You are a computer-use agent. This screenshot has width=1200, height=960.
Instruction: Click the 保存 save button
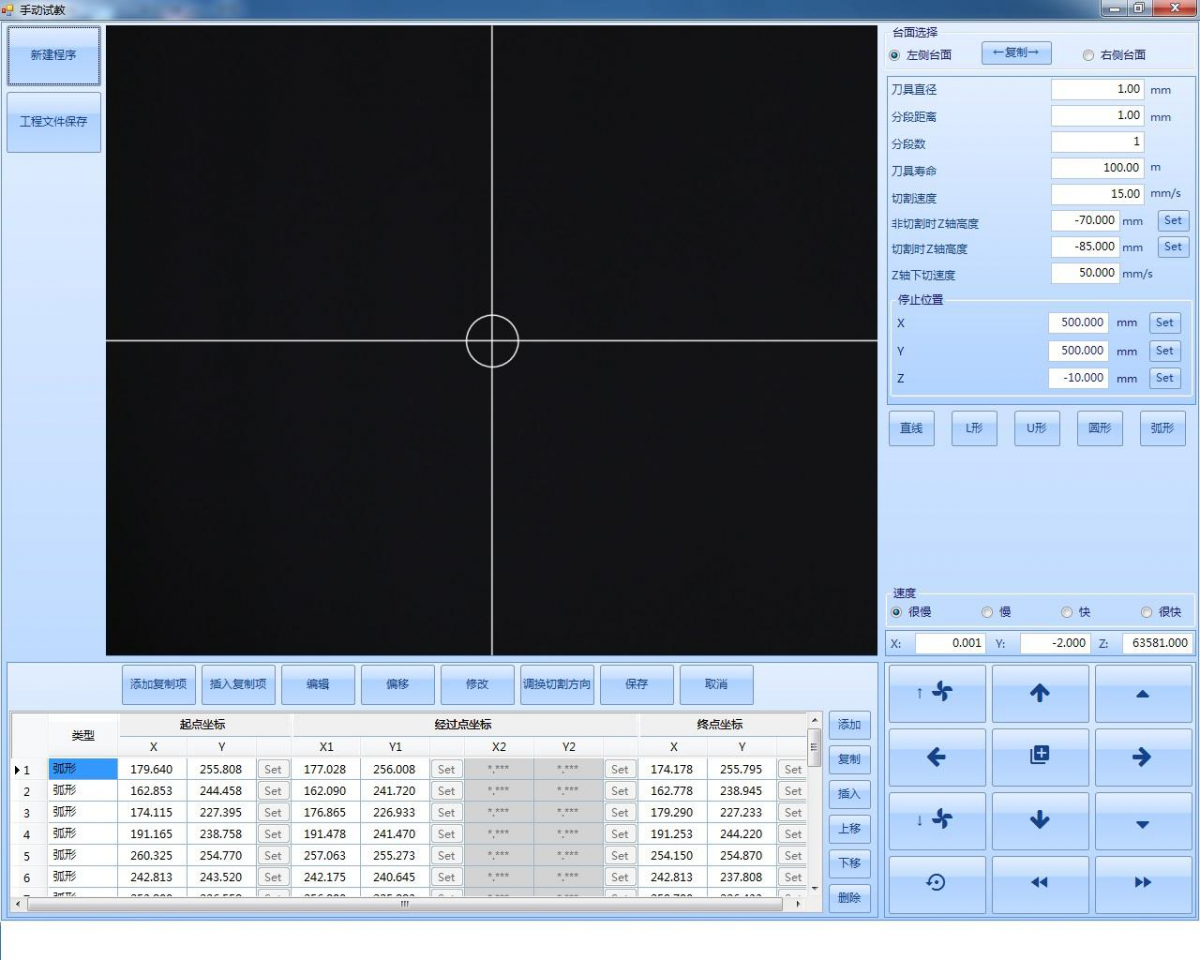pyautogui.click(x=637, y=685)
